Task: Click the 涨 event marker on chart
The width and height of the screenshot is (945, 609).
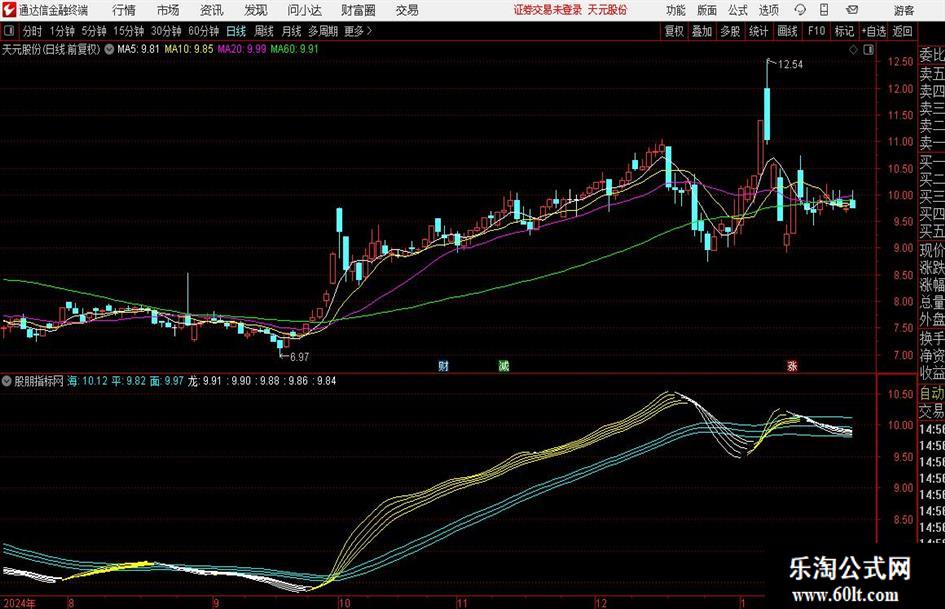Action: pyautogui.click(x=792, y=365)
